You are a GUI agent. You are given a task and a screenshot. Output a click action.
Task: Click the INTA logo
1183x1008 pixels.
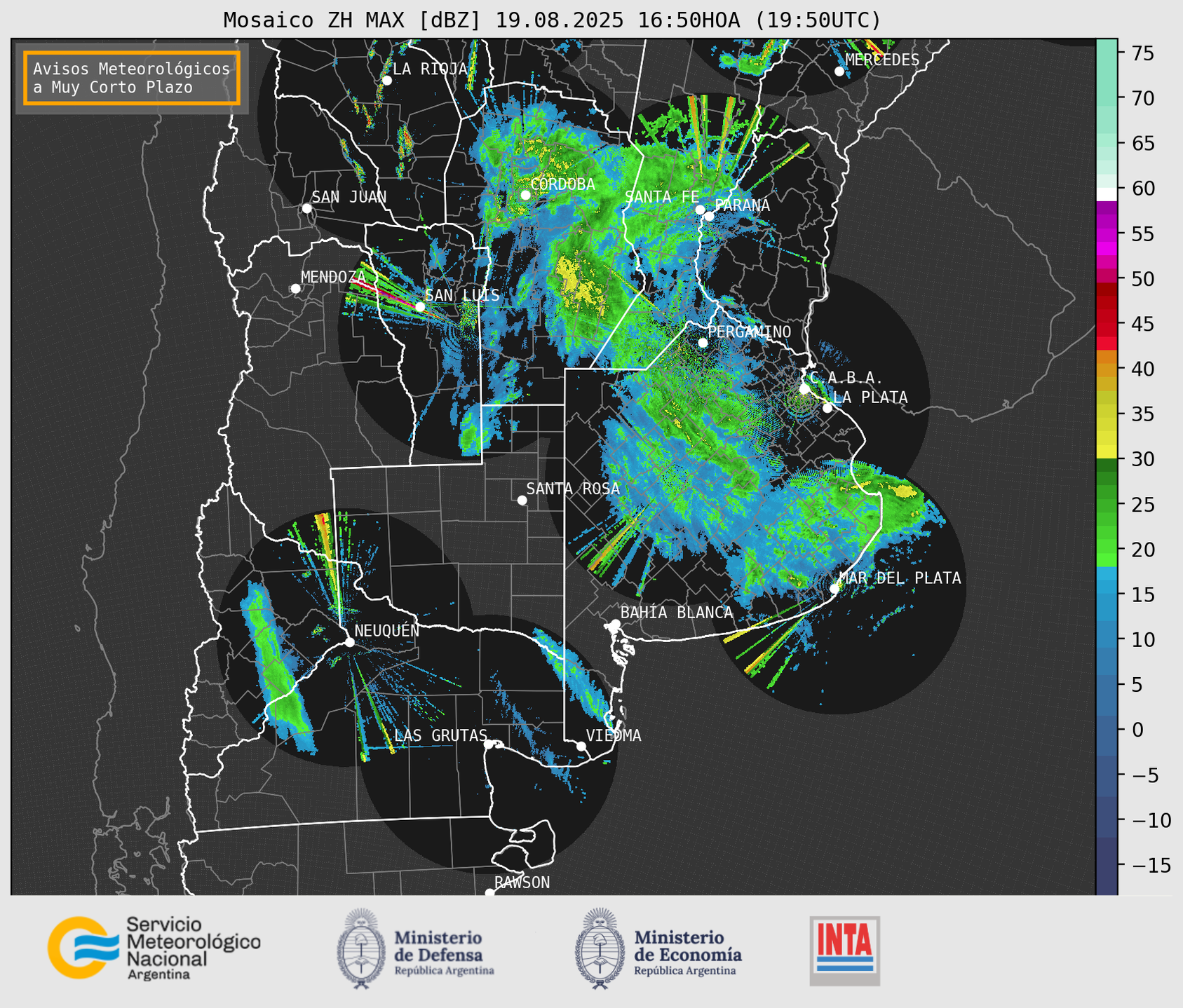click(845, 951)
